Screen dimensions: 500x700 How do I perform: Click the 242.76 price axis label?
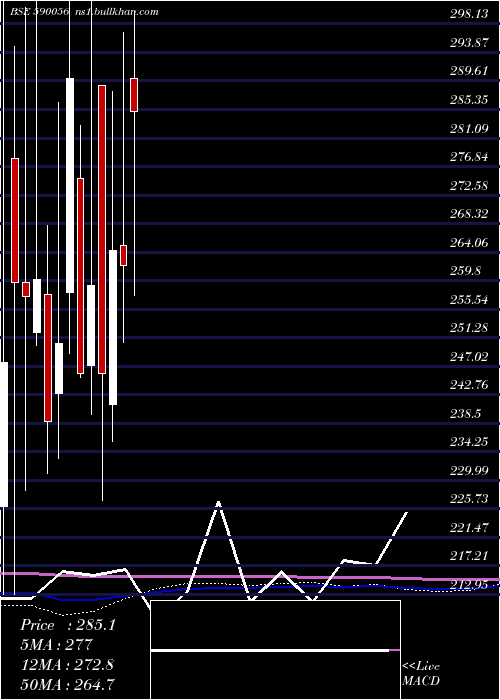tap(469, 385)
